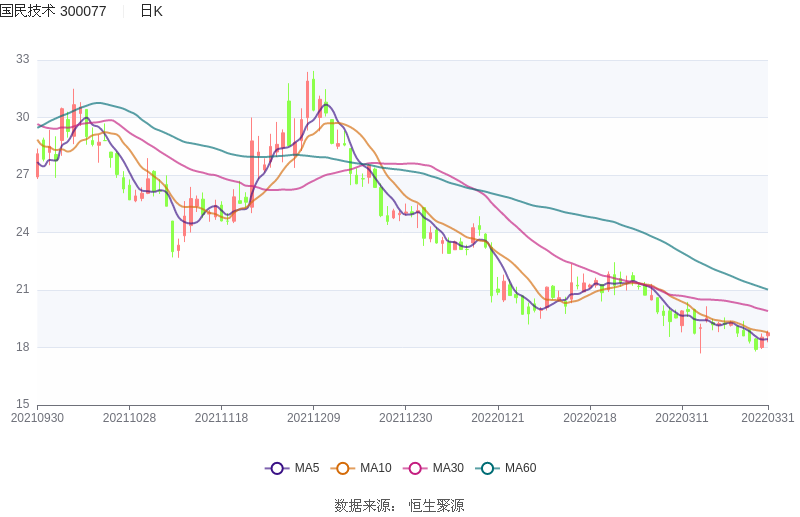Viewport: 800px width, 517px height.
Task: Click the 数据来源 label below the legend
Action: point(362,505)
